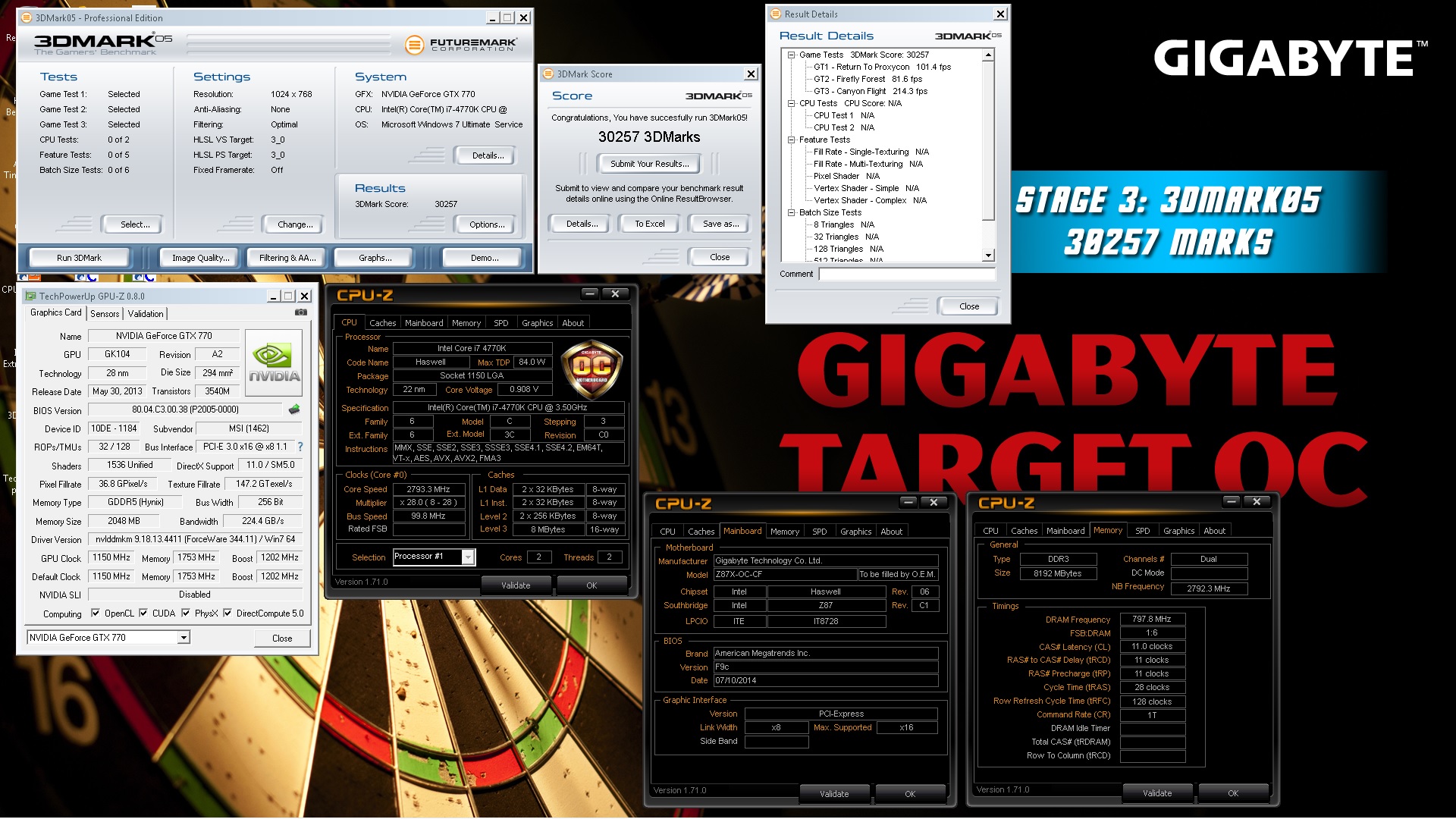The width and height of the screenshot is (1456, 819).
Task: Click into the Comment input field
Action: point(907,275)
